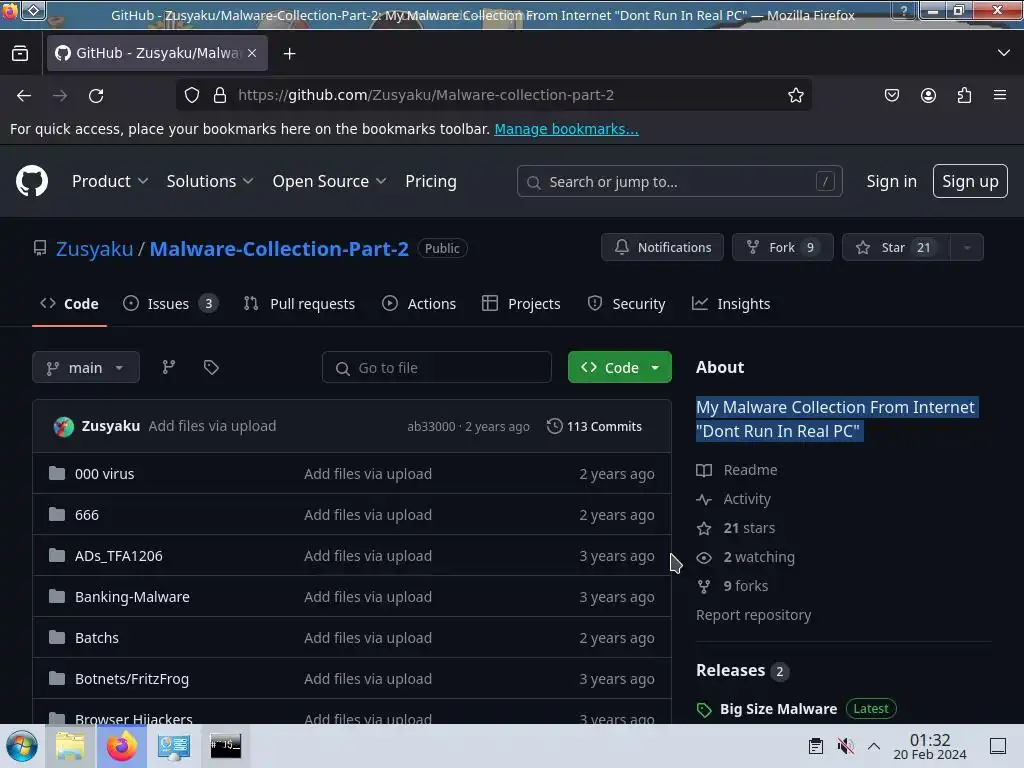The width and height of the screenshot is (1024, 768).
Task: Open Big Size Malware release
Action: point(778,709)
